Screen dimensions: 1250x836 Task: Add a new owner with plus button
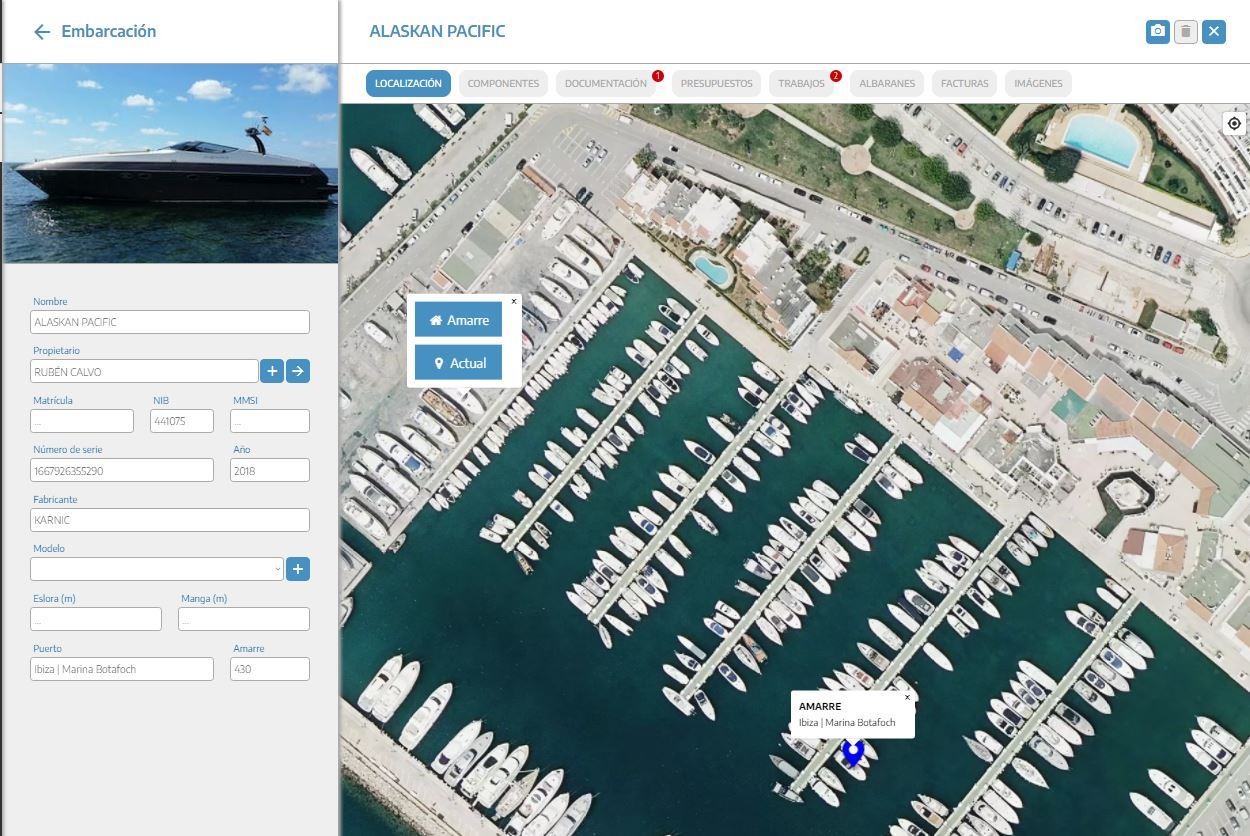click(271, 372)
